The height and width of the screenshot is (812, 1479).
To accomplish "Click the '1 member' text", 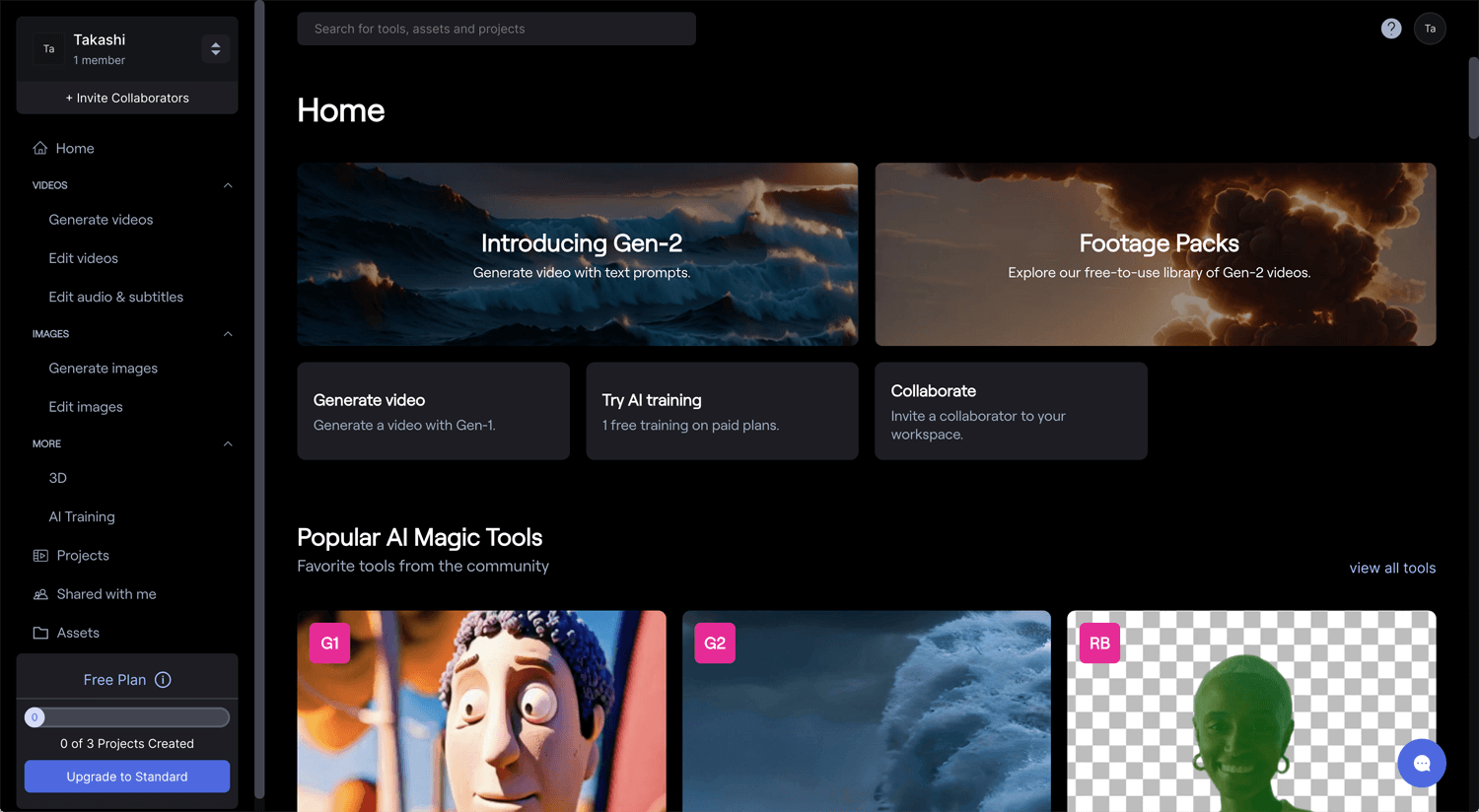I will coord(99,60).
